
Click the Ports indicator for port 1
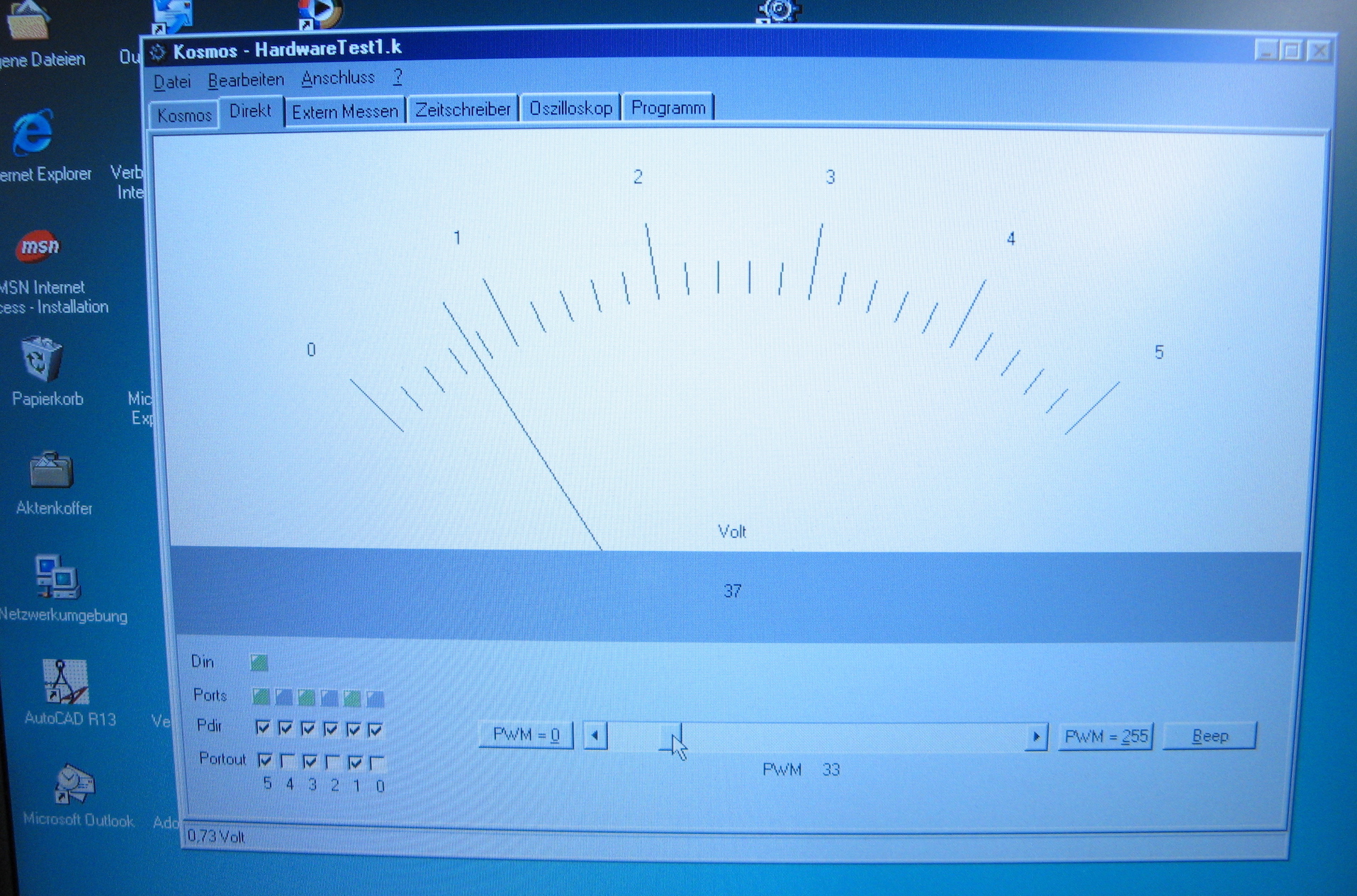(x=352, y=699)
